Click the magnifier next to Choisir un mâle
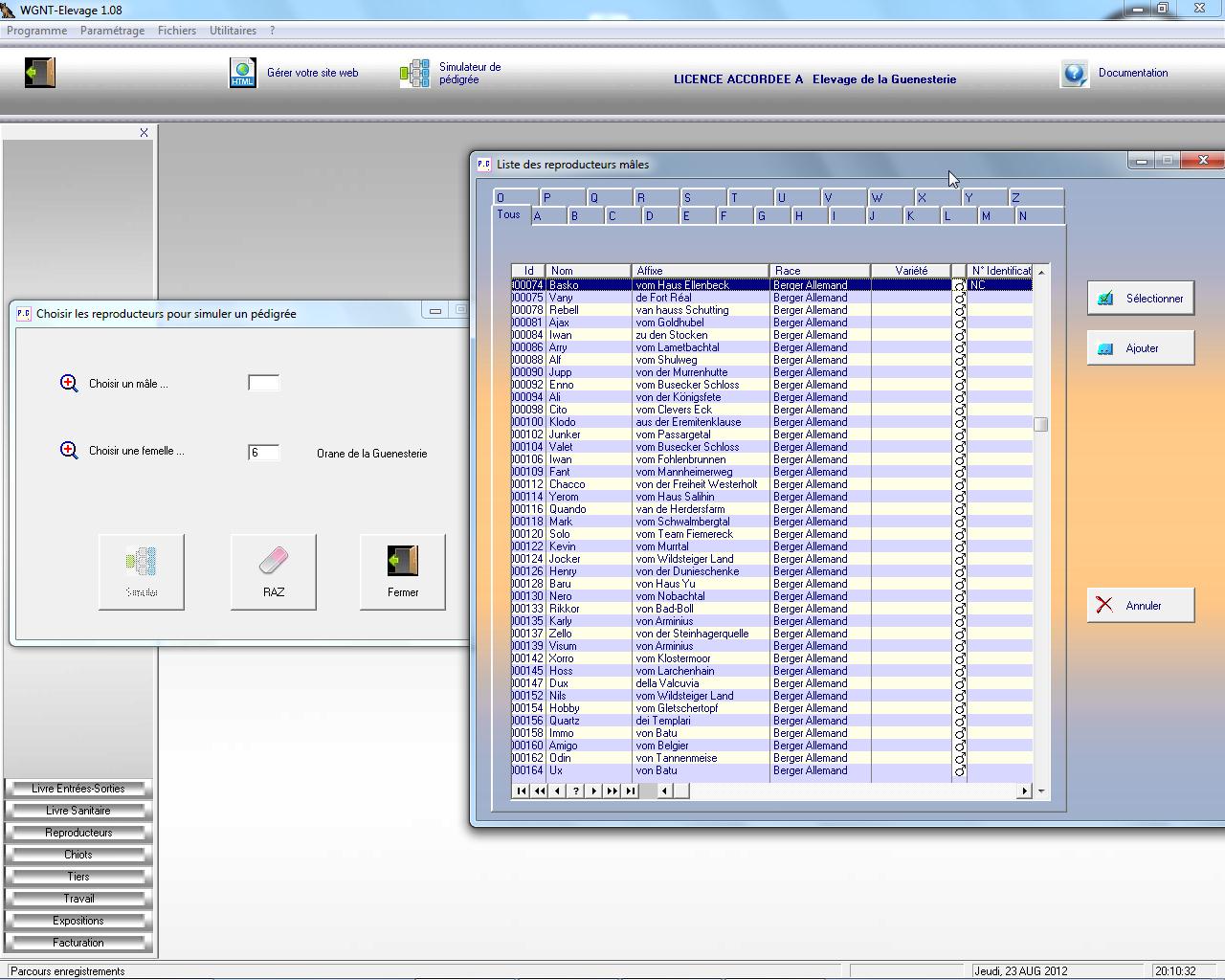The height and width of the screenshot is (980, 1225). click(69, 384)
